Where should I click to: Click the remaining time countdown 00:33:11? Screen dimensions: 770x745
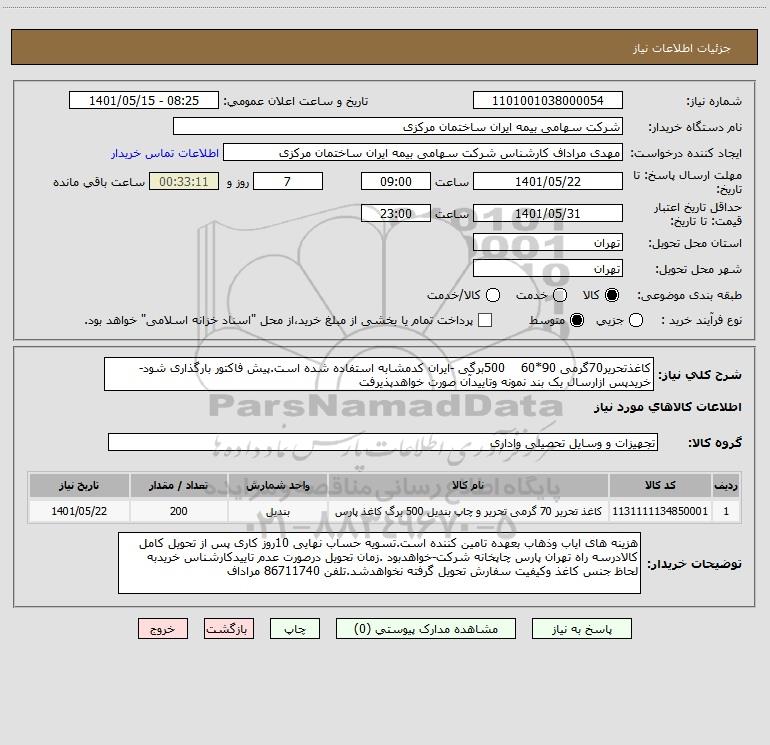pos(184,182)
